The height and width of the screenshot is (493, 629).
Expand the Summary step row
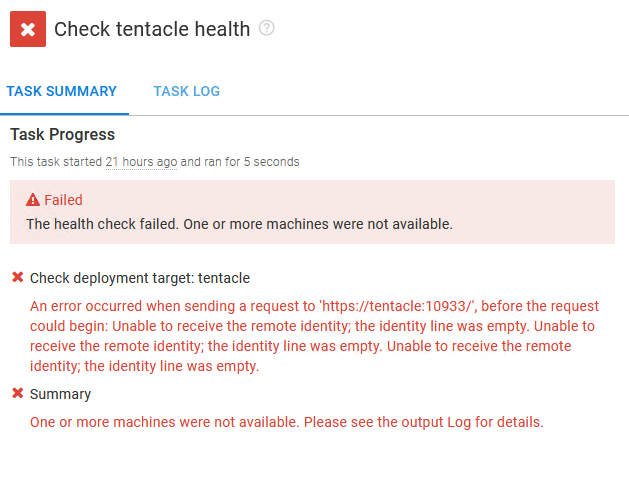point(60,394)
